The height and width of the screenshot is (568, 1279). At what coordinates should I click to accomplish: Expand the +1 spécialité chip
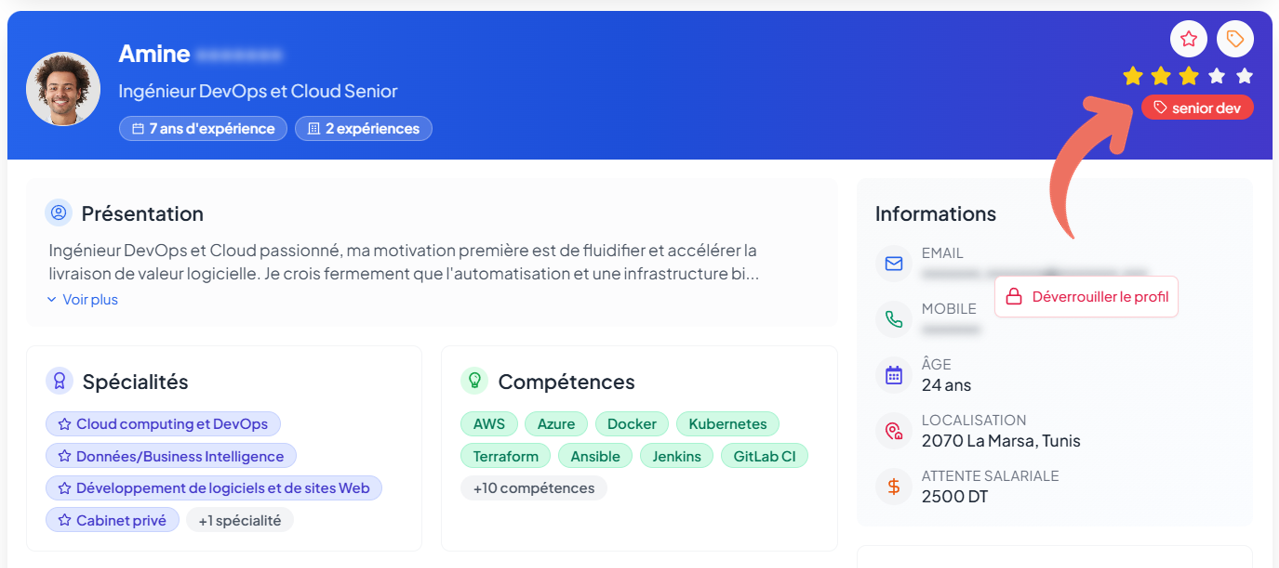point(239,520)
